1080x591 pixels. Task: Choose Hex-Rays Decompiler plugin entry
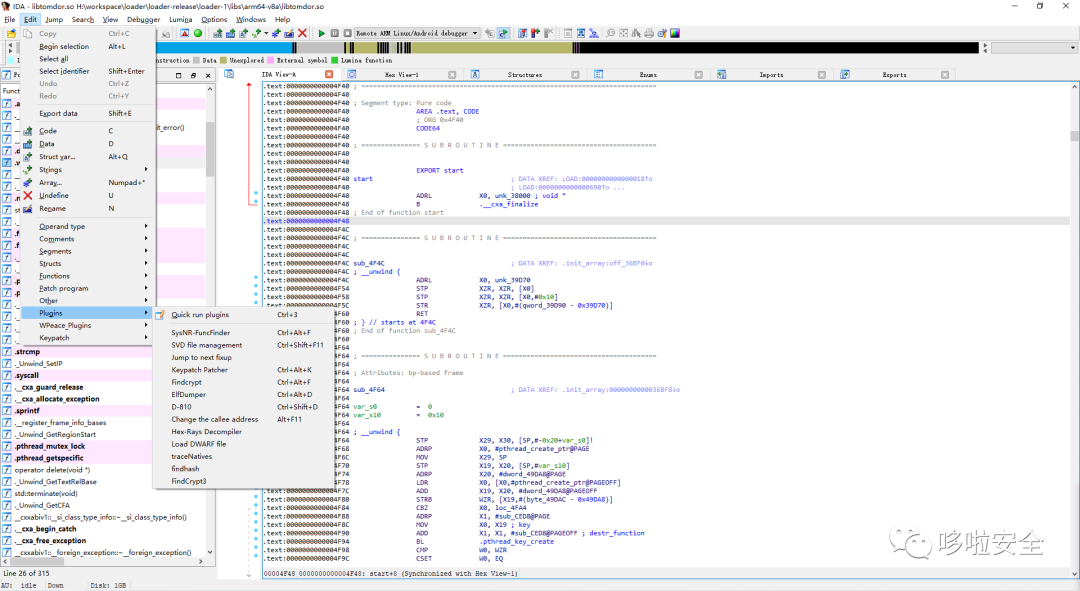pyautogui.click(x=206, y=432)
